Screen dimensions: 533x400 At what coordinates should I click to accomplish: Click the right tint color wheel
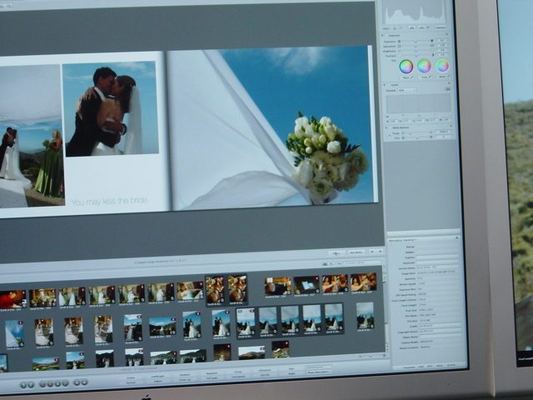442,65
